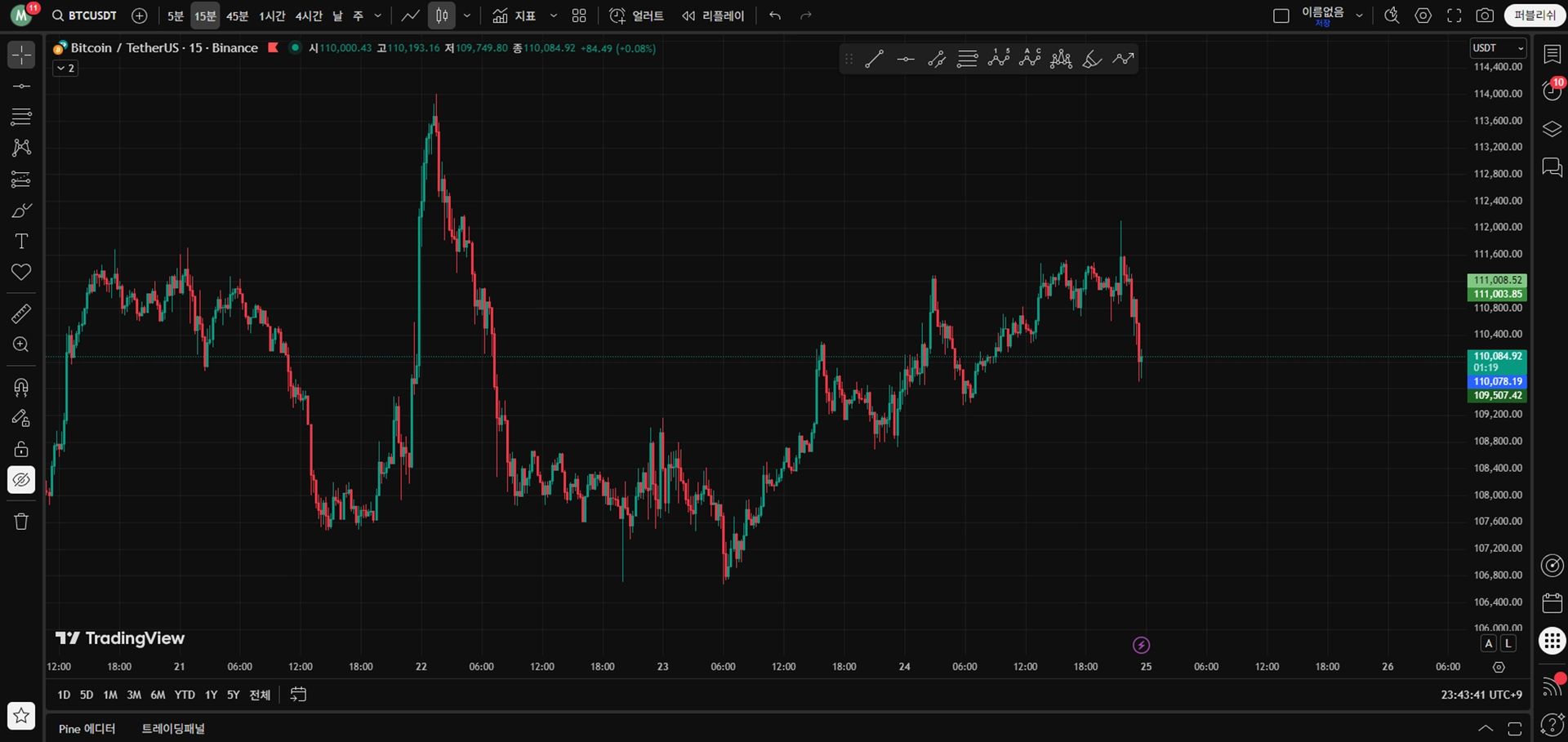Select the ruler measure tool
The height and width of the screenshot is (742, 1568).
pyautogui.click(x=21, y=313)
